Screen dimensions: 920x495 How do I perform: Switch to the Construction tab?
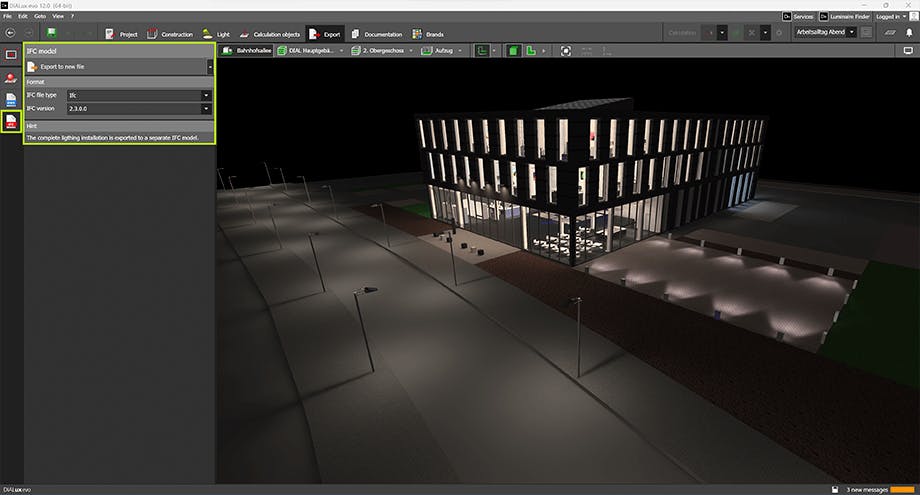tap(169, 33)
